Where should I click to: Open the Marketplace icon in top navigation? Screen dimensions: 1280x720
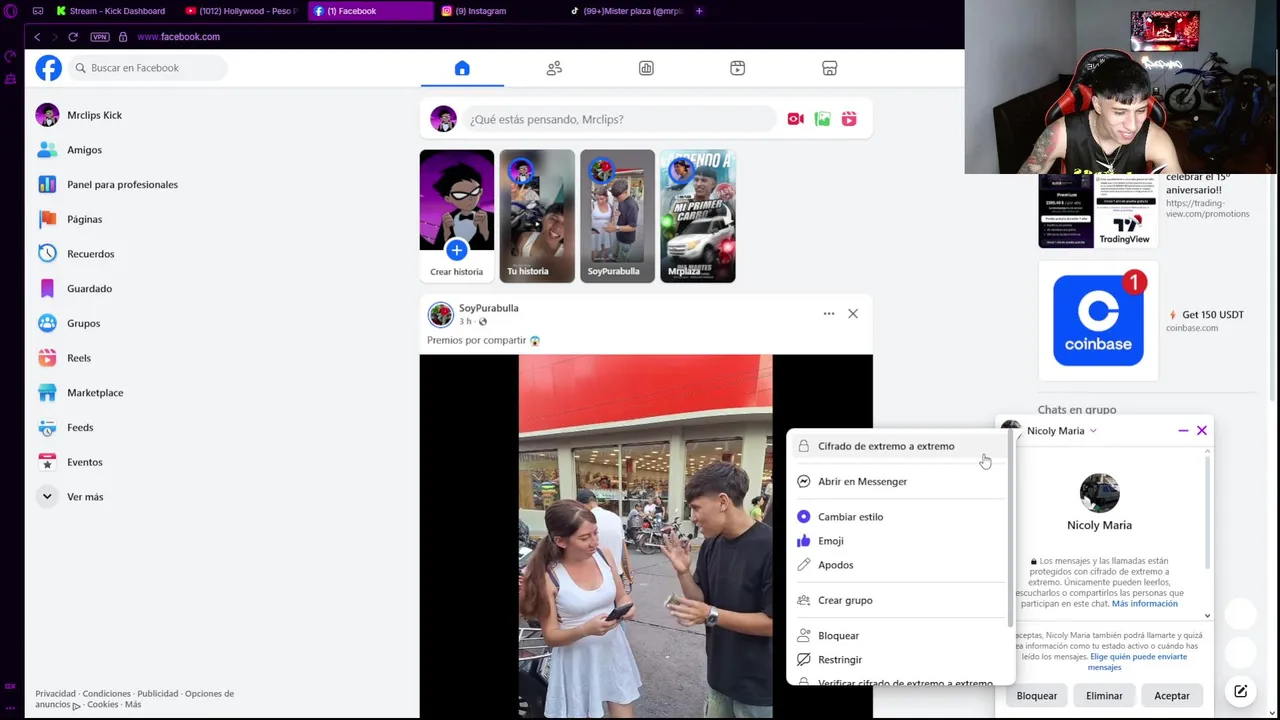click(x=829, y=68)
